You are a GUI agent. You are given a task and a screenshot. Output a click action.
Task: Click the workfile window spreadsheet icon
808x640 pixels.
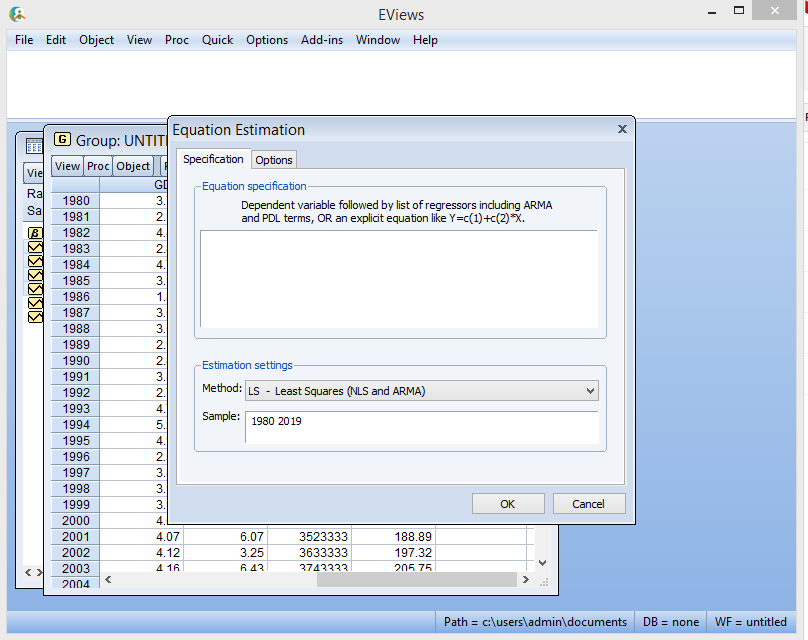pos(34,147)
